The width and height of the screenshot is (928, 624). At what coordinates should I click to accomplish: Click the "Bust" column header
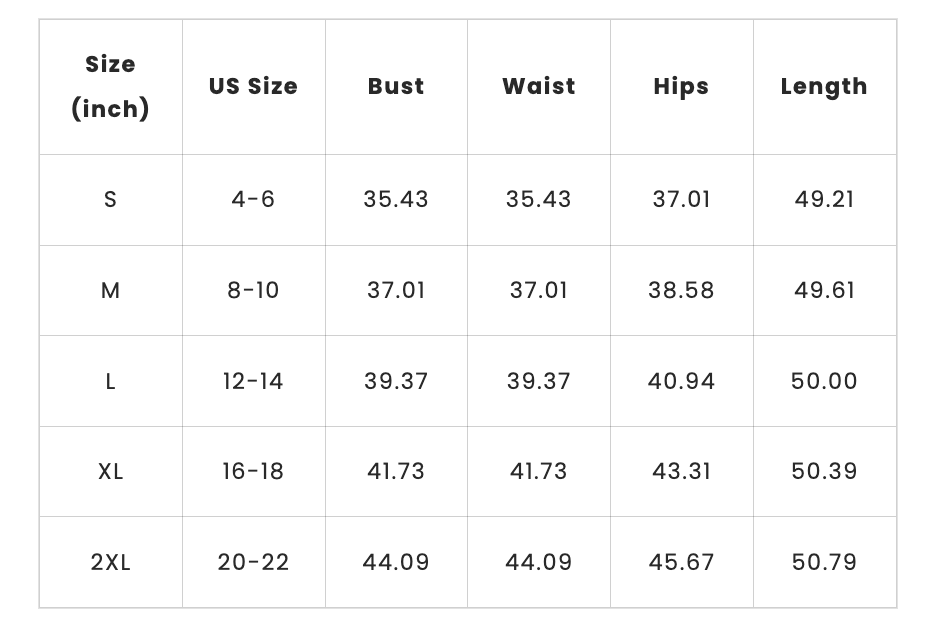click(396, 86)
